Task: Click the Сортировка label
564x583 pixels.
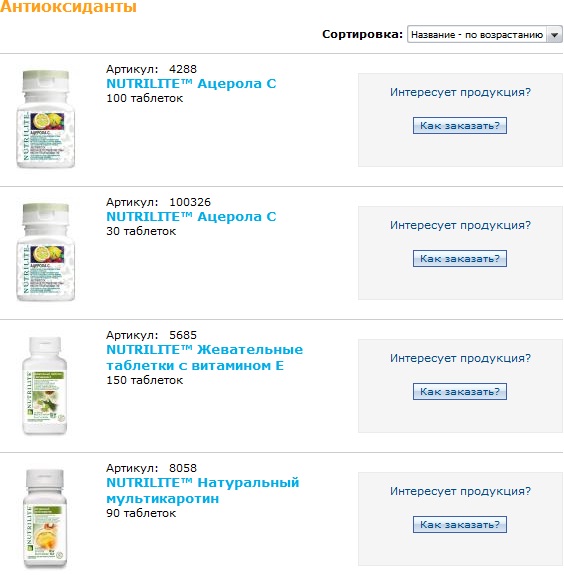Action: 362,34
